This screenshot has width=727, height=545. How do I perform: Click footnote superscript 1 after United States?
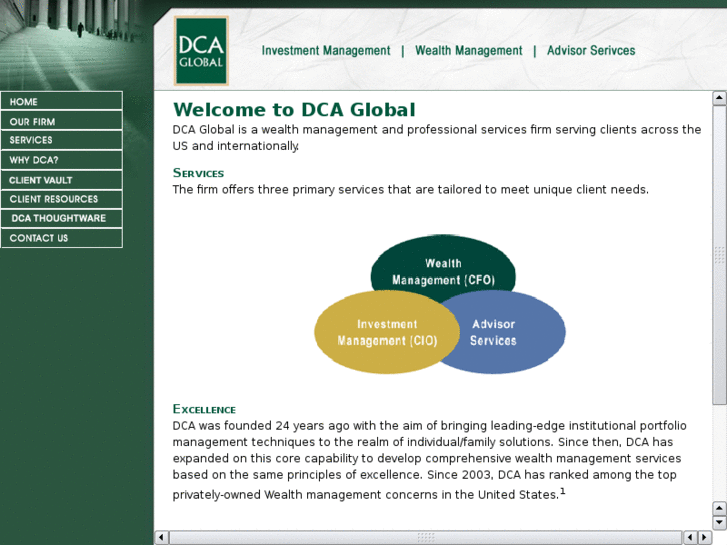pos(563,491)
